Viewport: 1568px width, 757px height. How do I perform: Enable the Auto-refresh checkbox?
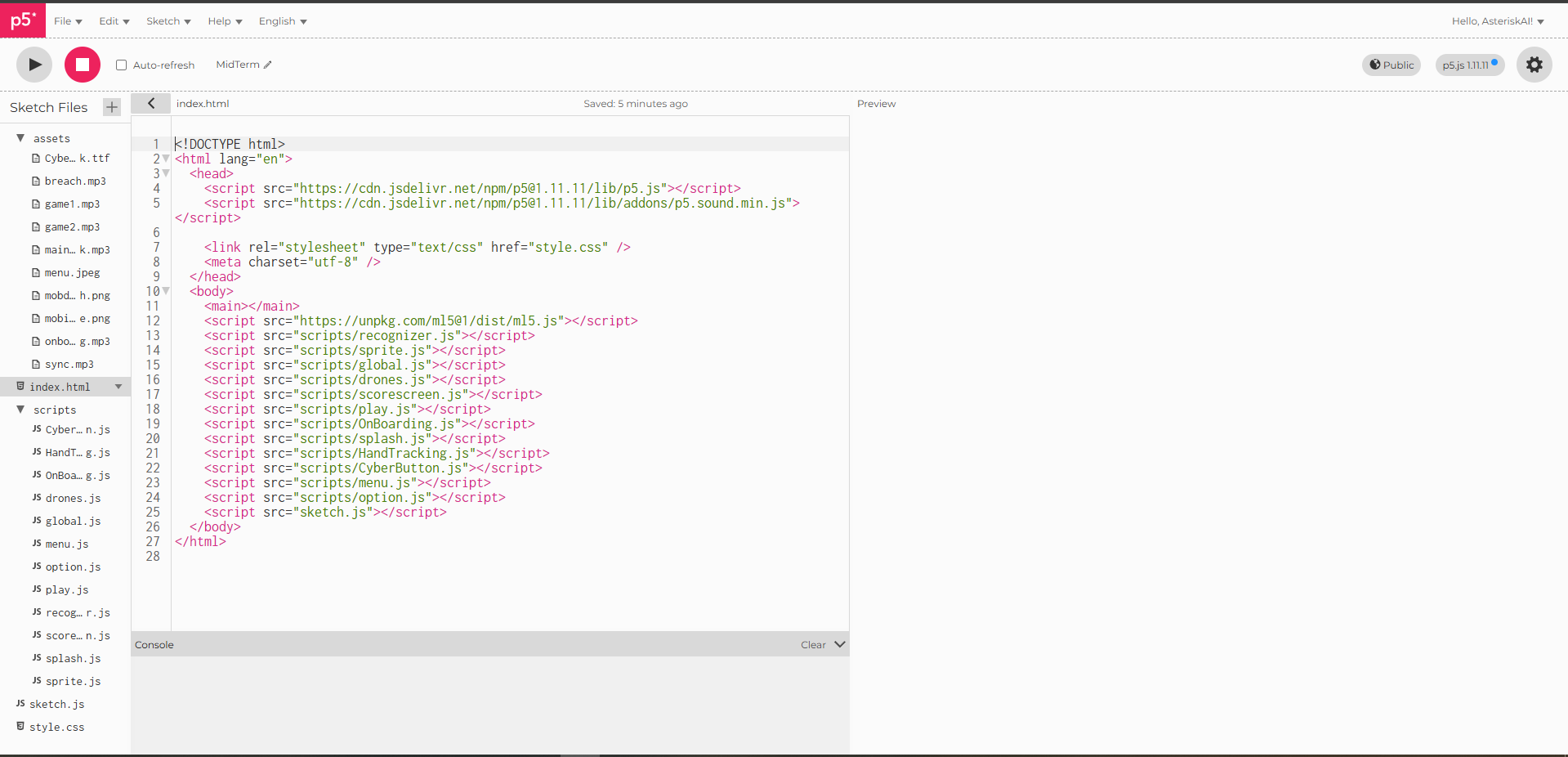tap(121, 65)
